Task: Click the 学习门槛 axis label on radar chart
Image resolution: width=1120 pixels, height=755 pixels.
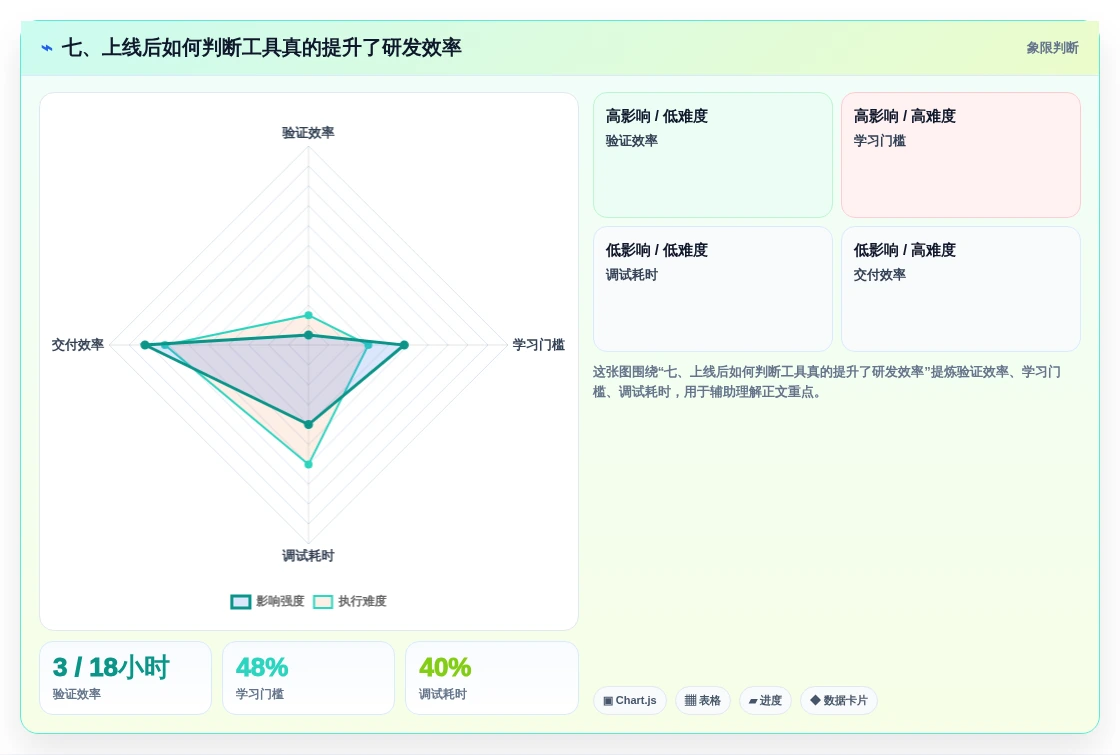Action: coord(539,345)
